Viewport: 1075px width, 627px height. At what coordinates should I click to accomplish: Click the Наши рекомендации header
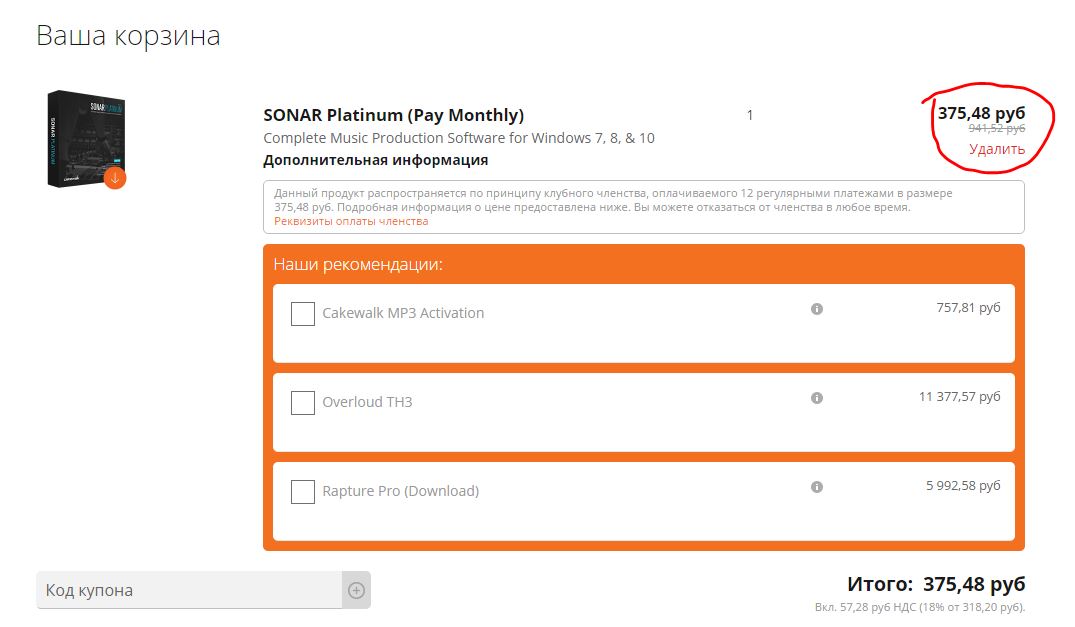pyautogui.click(x=358, y=265)
